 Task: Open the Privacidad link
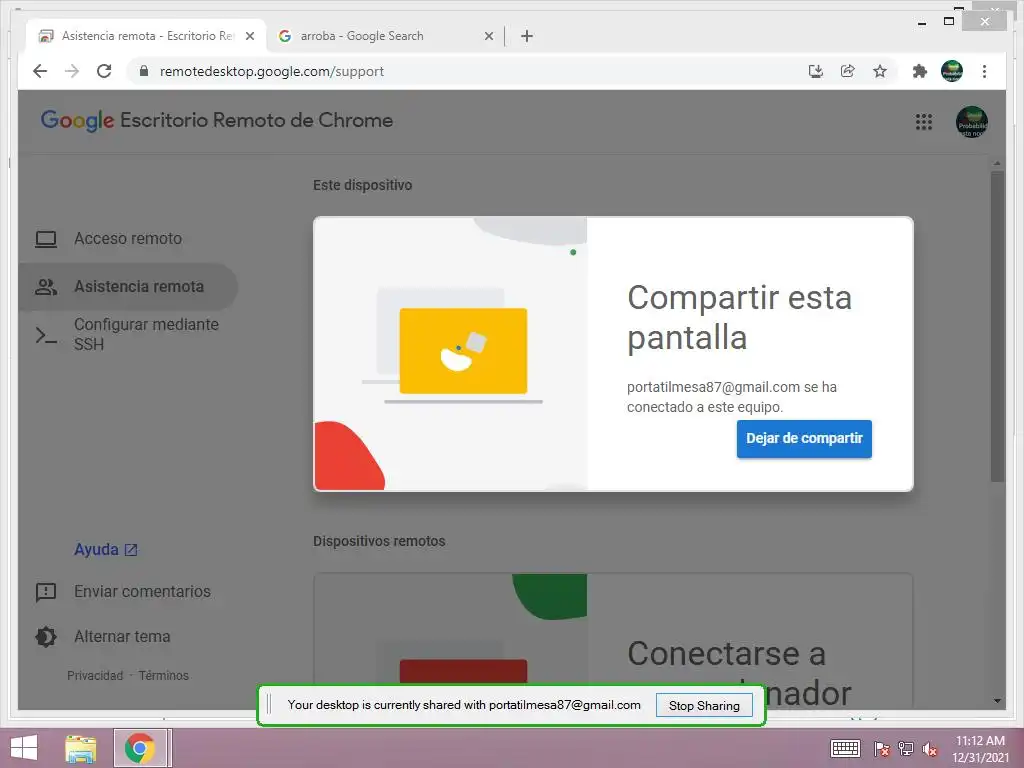pyautogui.click(x=95, y=675)
